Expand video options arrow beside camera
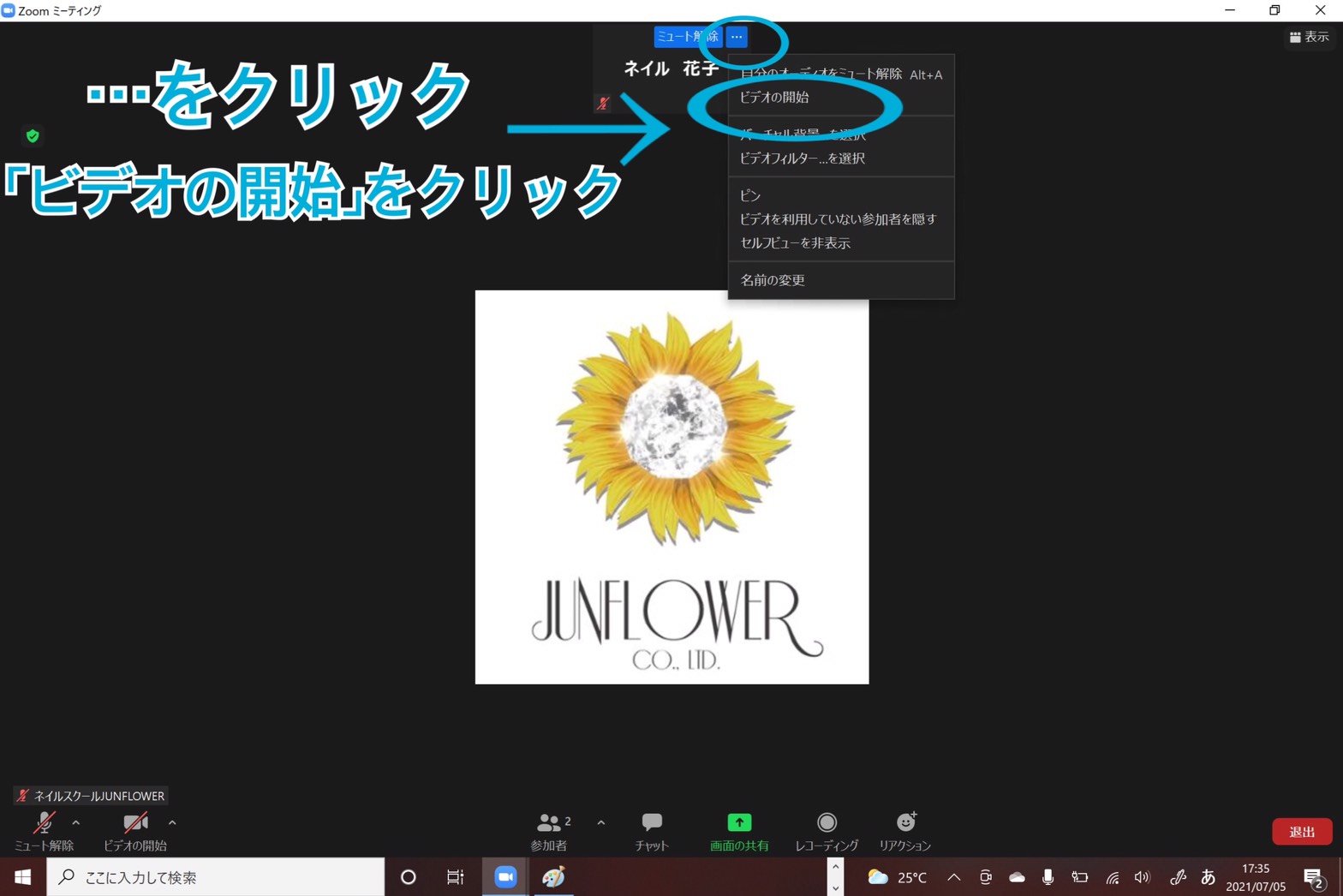 172,822
